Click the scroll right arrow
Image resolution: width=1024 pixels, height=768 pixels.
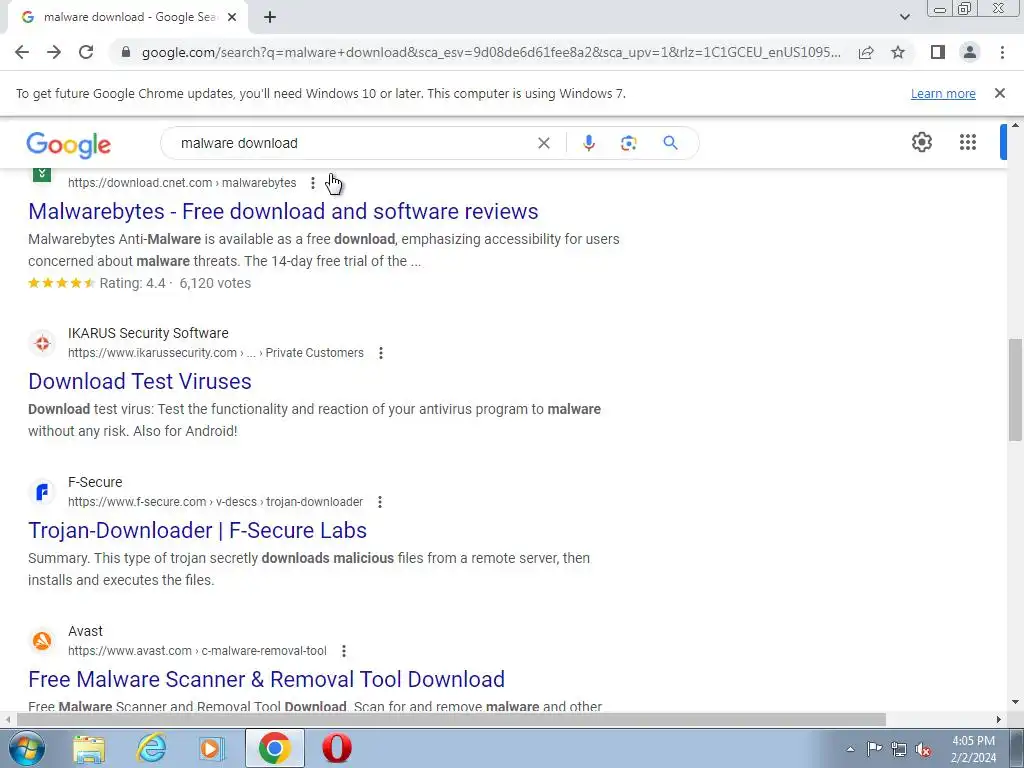coord(999,720)
